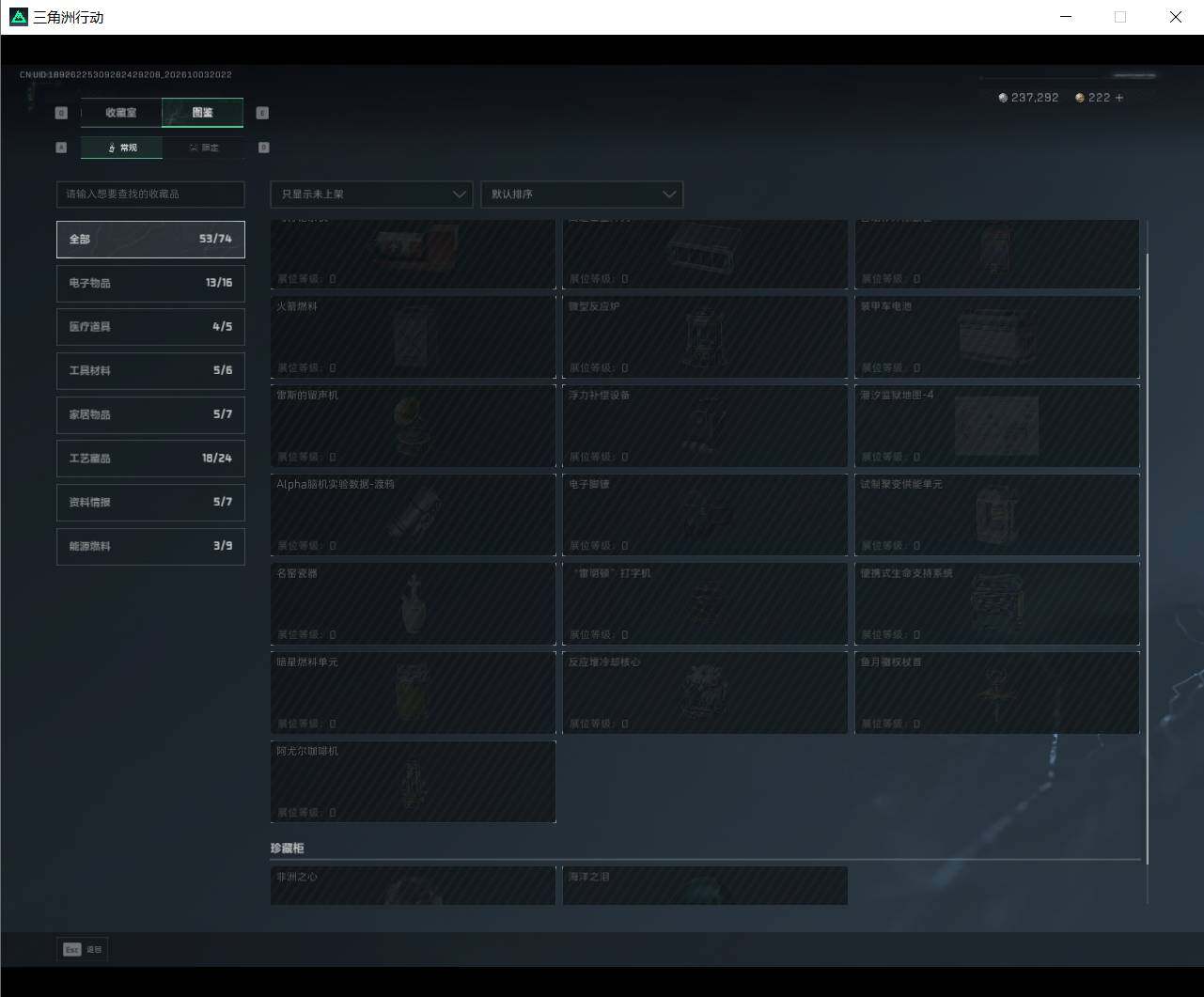
Task: Filter by 医疗道具 category
Action: 150,327
